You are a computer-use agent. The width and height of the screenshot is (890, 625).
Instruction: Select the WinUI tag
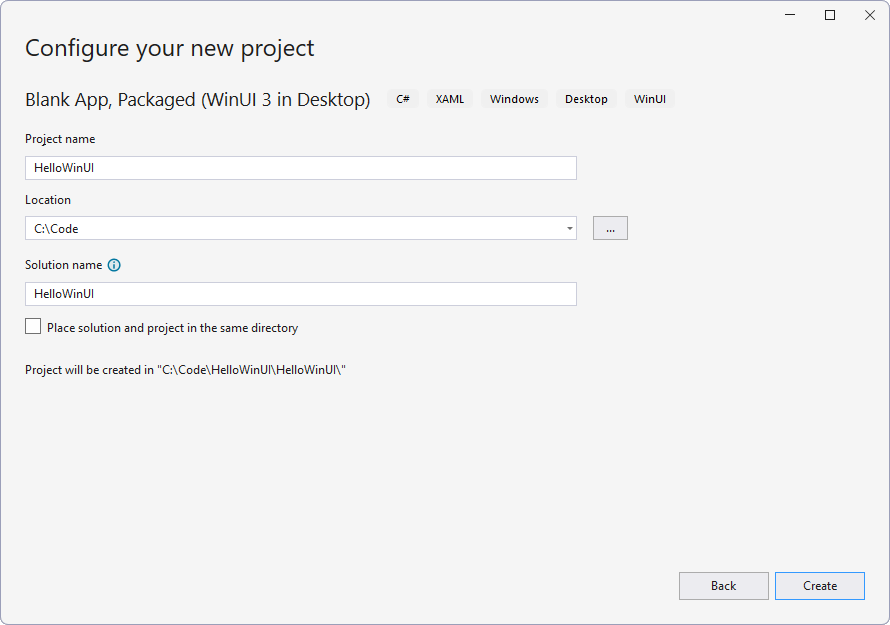click(x=650, y=99)
